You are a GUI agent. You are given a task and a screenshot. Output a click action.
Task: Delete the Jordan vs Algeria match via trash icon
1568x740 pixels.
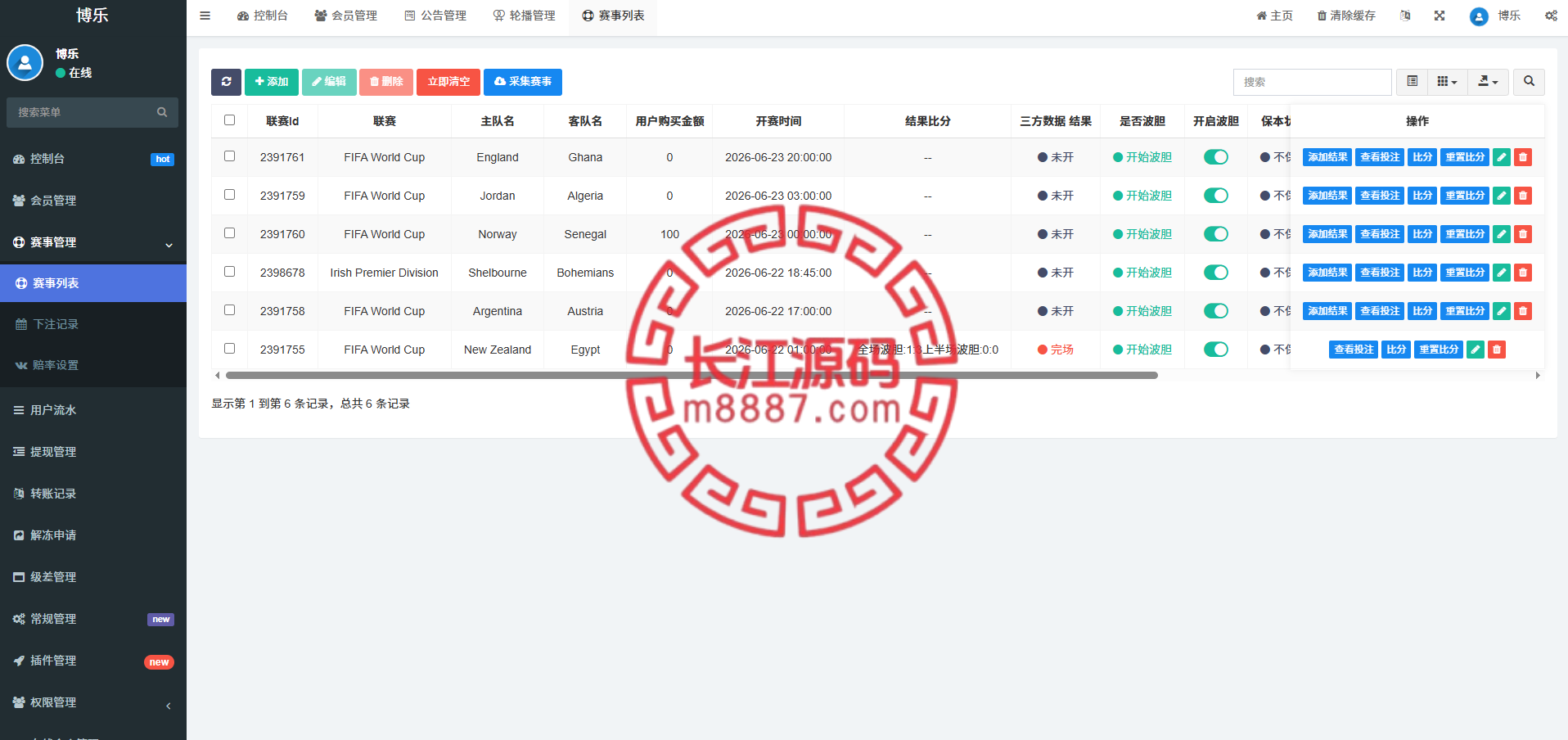pyautogui.click(x=1523, y=196)
